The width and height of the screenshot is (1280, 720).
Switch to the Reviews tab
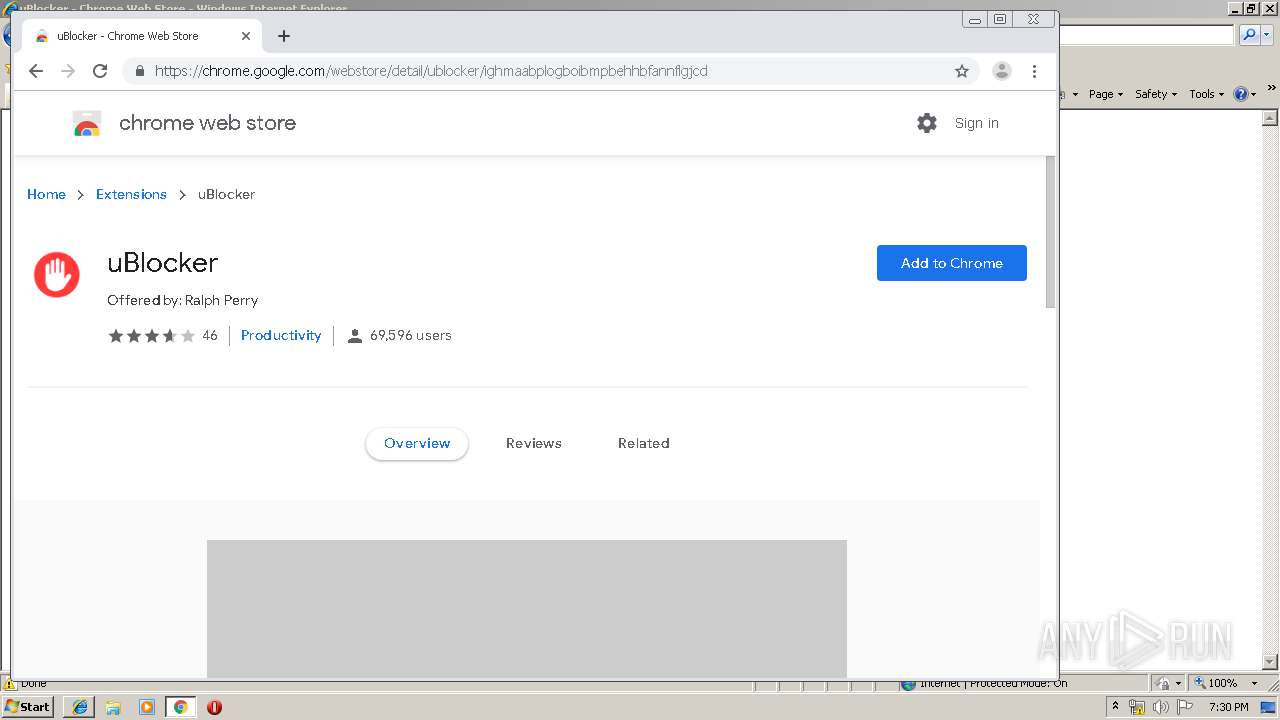click(x=534, y=443)
